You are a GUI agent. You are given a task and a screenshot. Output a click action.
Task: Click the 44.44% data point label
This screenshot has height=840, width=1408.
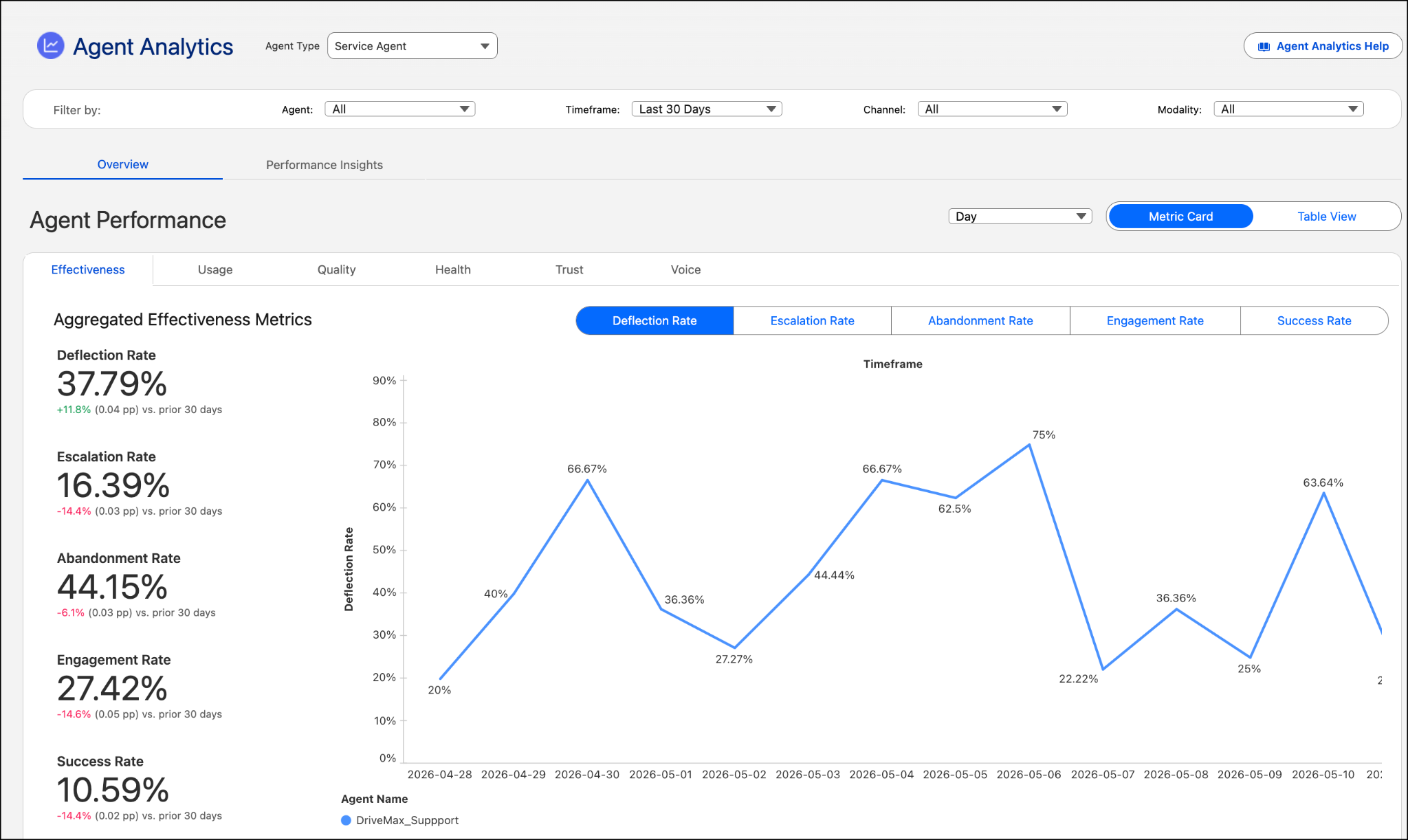point(834,575)
